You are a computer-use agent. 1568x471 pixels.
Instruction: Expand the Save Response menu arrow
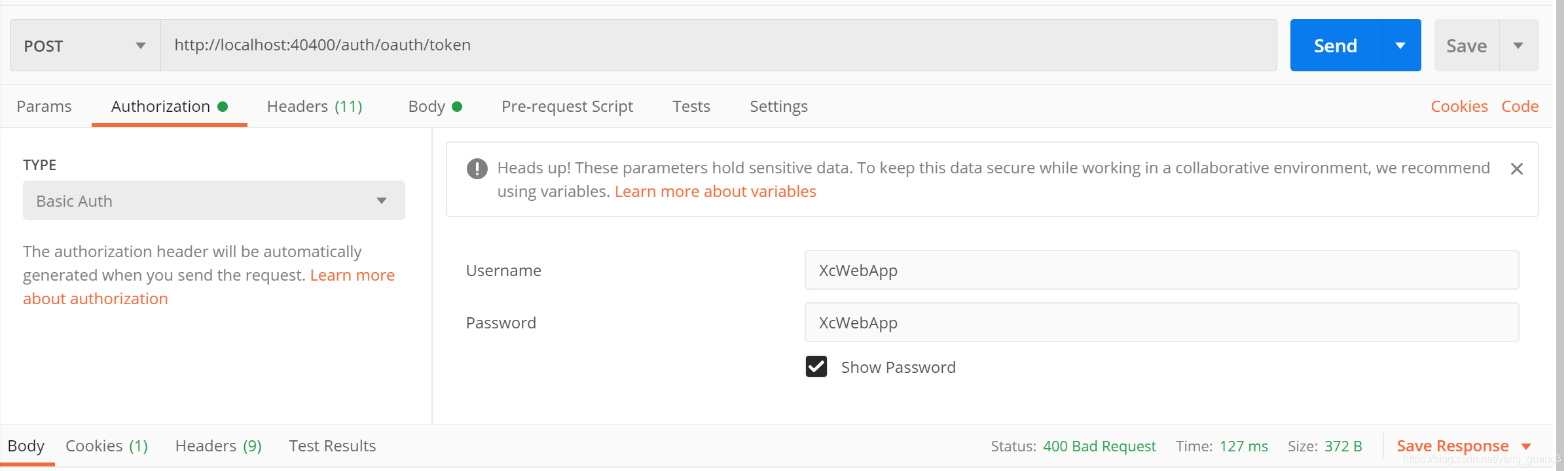(x=1526, y=447)
